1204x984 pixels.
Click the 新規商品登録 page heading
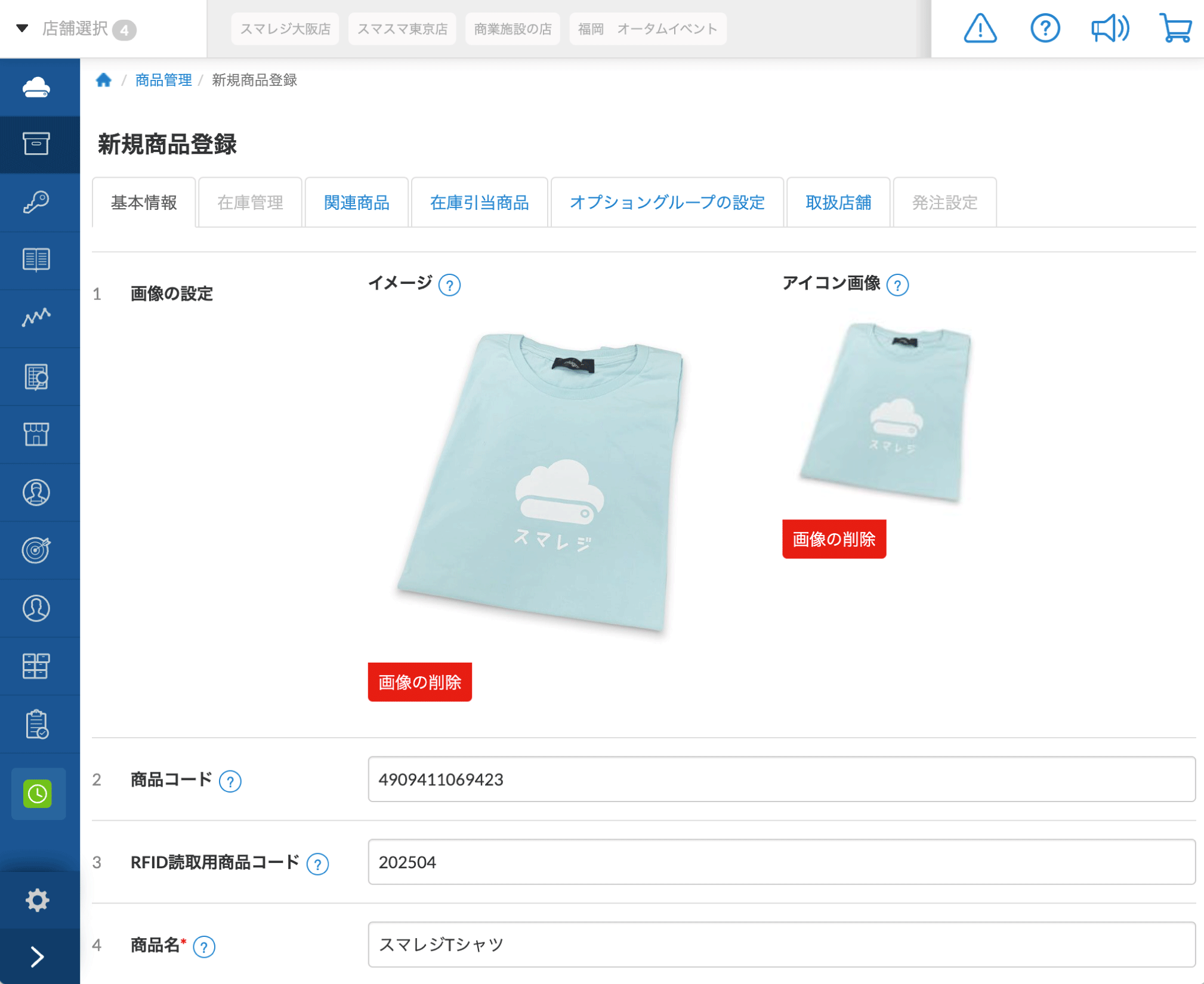pos(168,145)
